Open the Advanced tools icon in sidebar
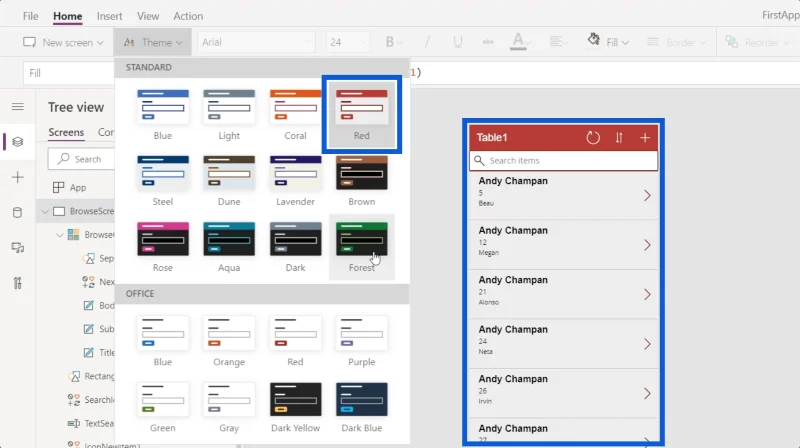Image resolution: width=800 pixels, height=448 pixels. point(18,283)
